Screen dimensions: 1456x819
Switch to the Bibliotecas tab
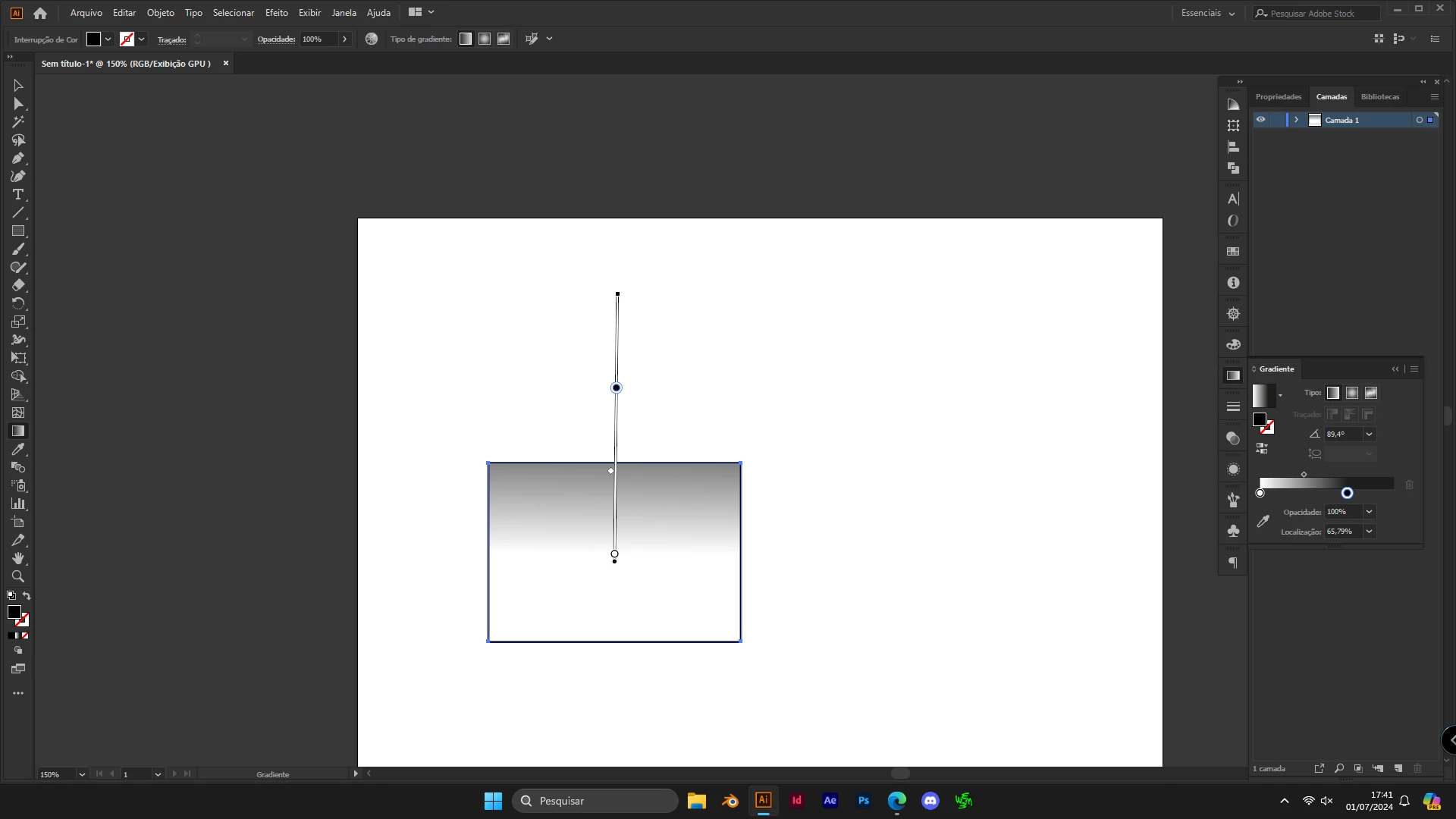tap(1380, 97)
